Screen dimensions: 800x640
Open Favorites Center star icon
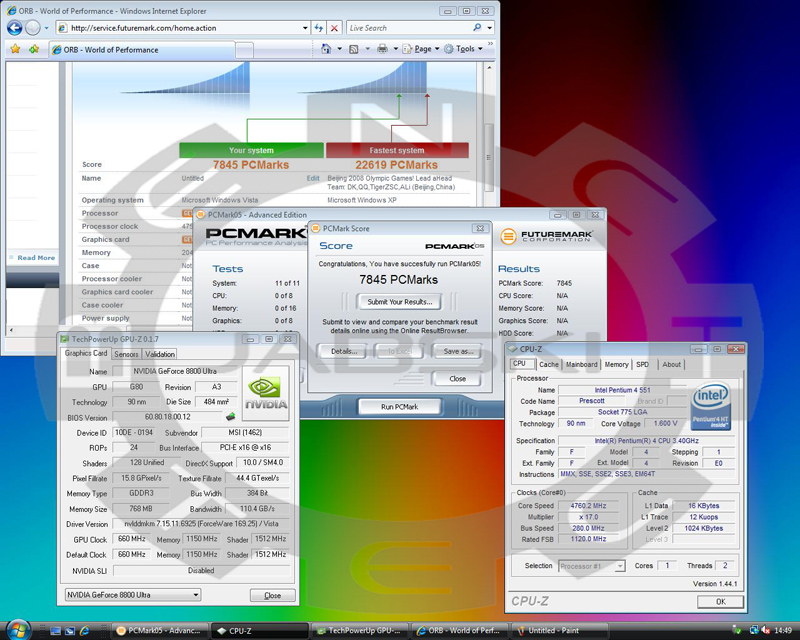15,49
